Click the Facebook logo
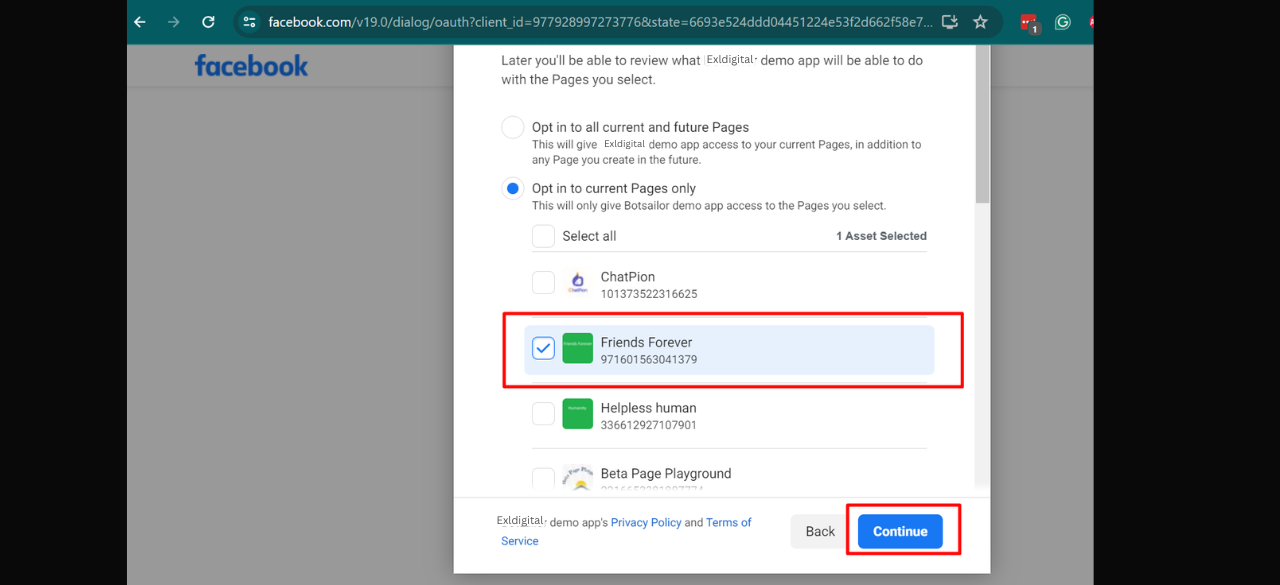 click(251, 66)
